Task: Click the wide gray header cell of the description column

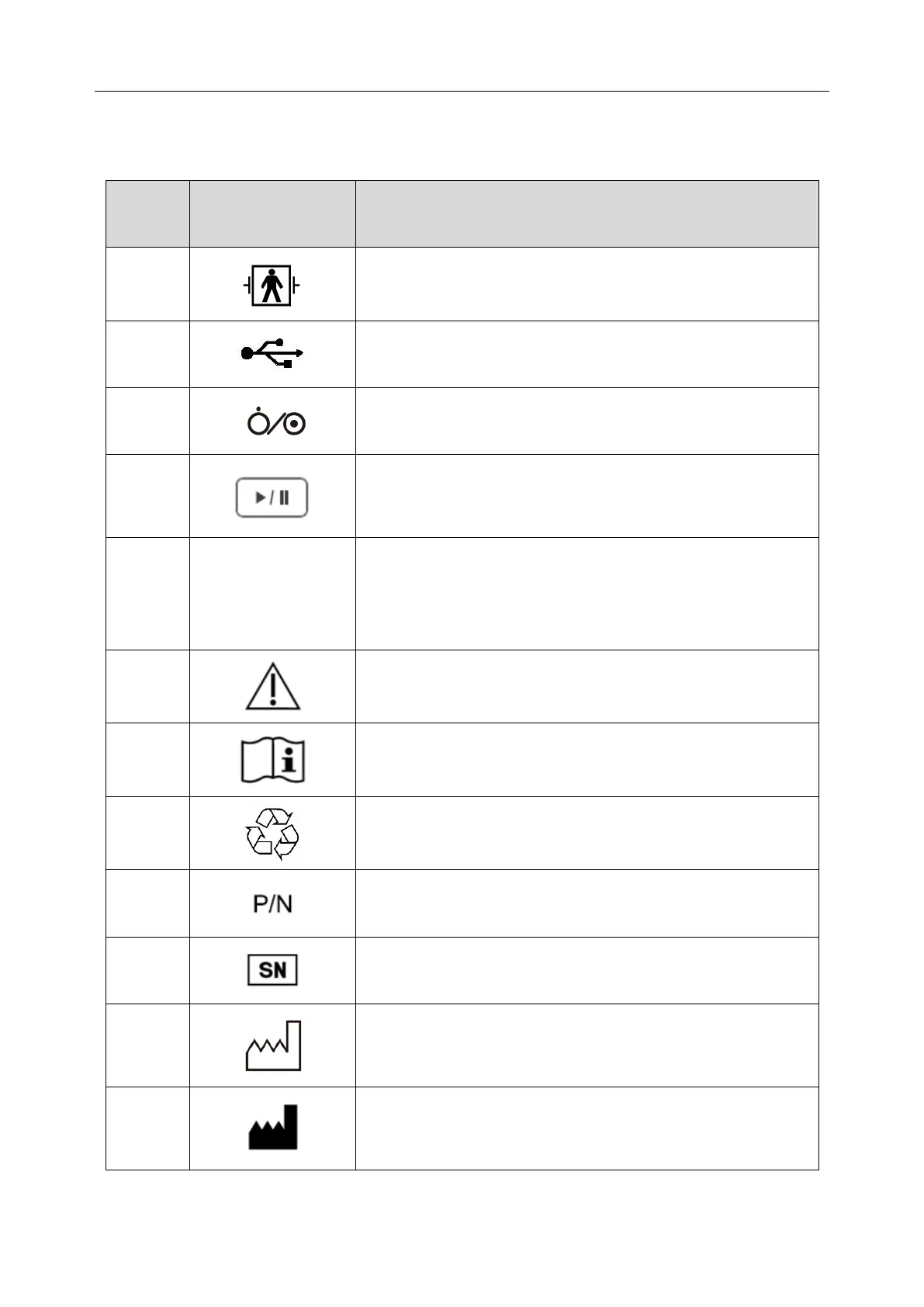Action: coord(587,214)
